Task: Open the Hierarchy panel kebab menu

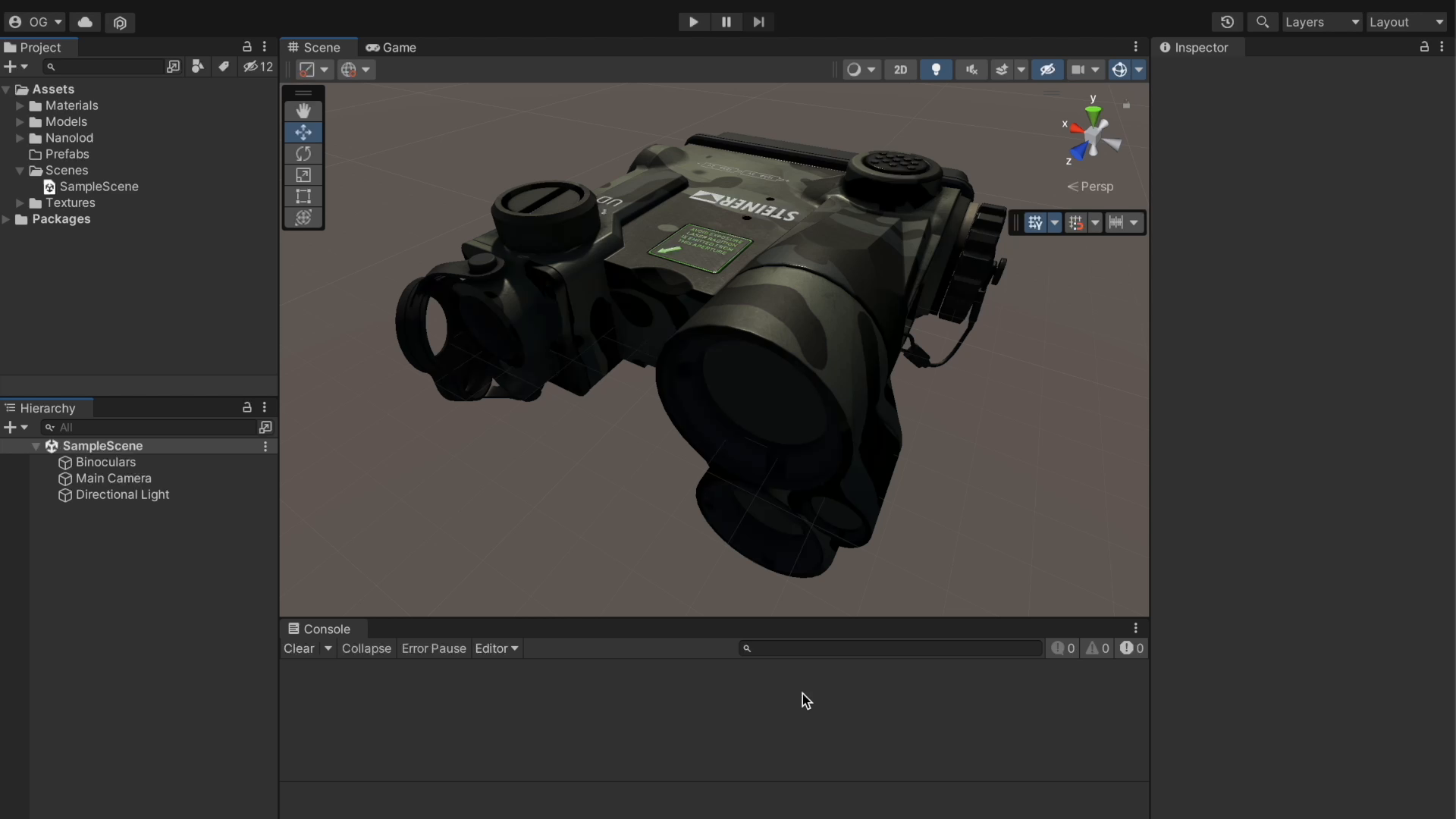Action: tap(265, 408)
